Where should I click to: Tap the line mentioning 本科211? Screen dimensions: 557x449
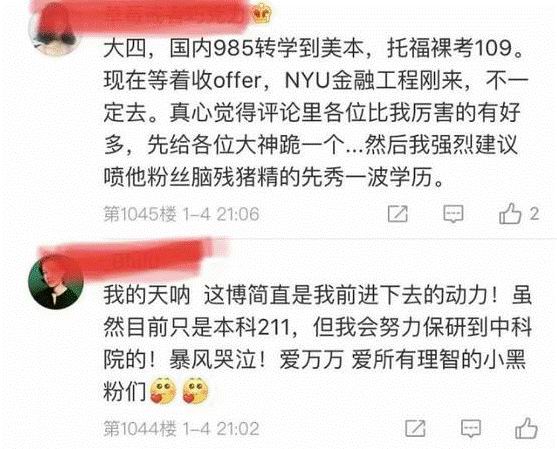[318, 327]
